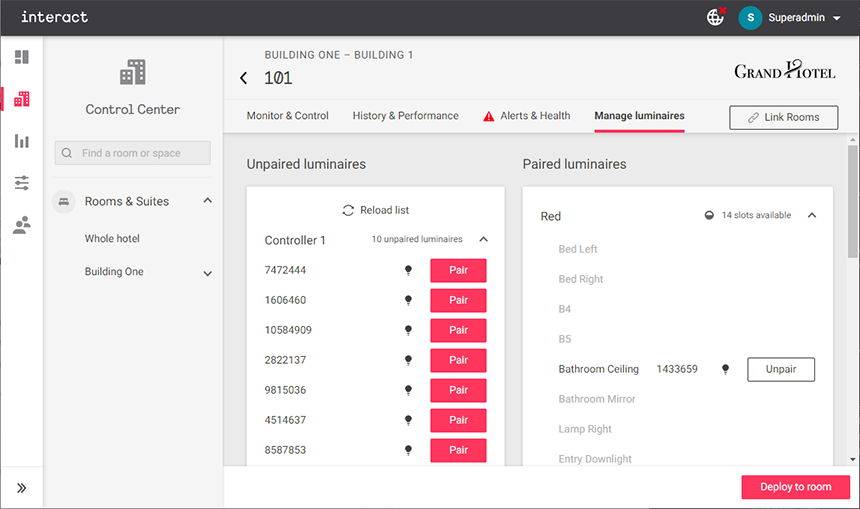Blink the bulb icon for luminaire 7472444
This screenshot has height=509, width=860.
408,270
